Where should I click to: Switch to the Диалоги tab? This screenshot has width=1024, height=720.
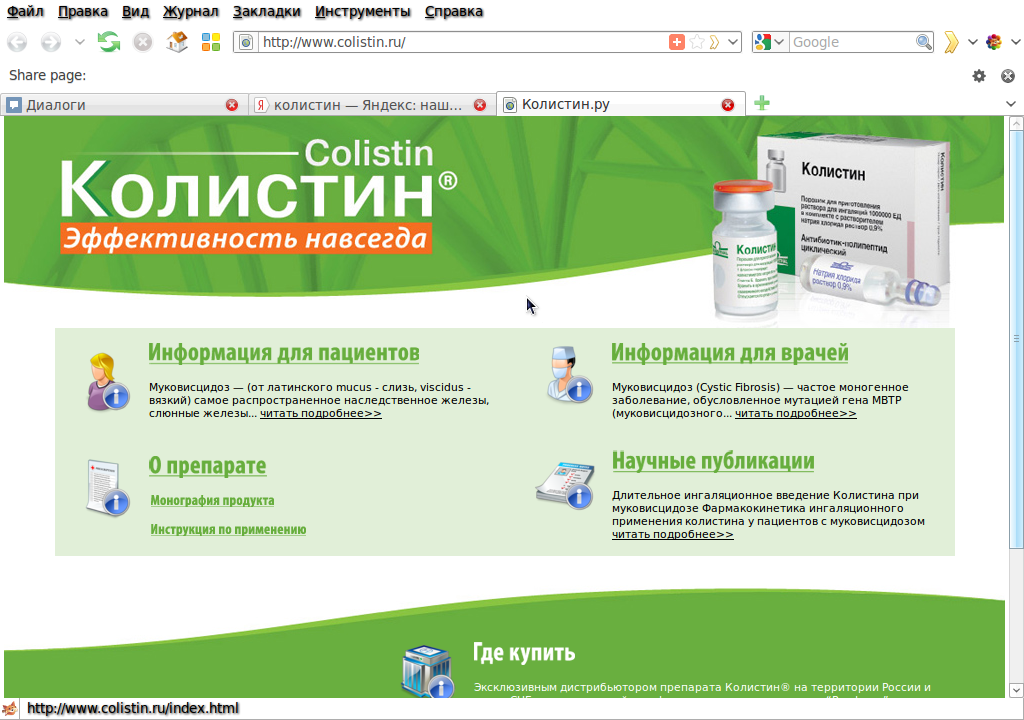(x=124, y=105)
